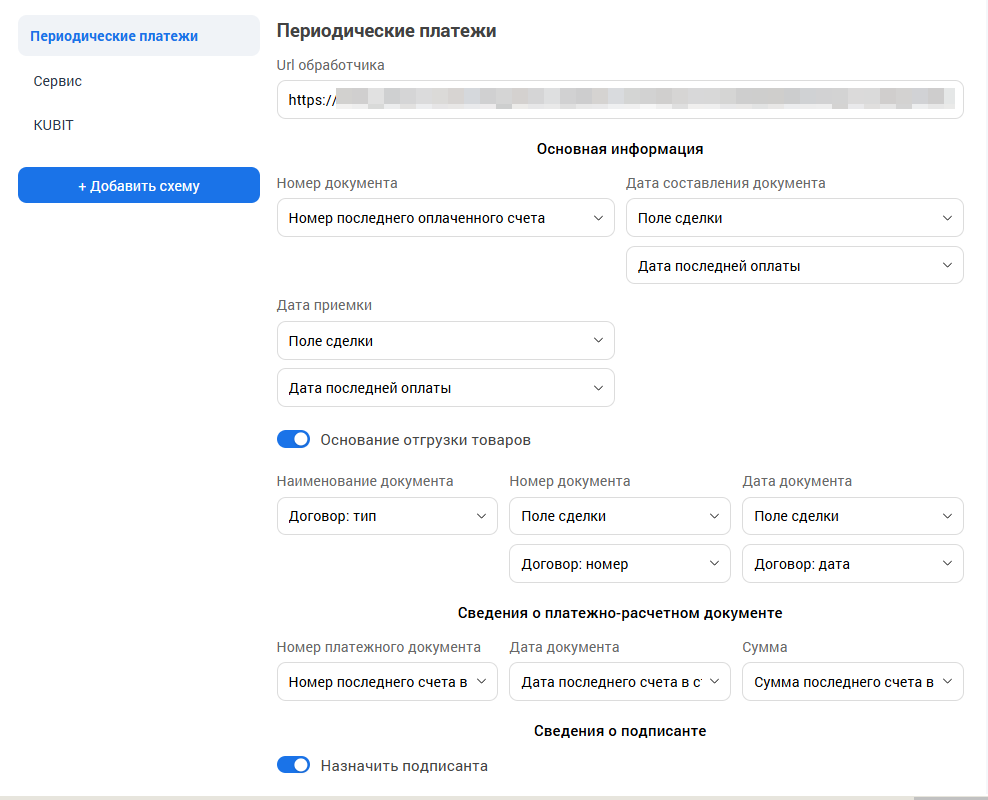The width and height of the screenshot is (988, 800).
Task: Toggle the Основание отгрузки товаров switch
Action: 294,440
